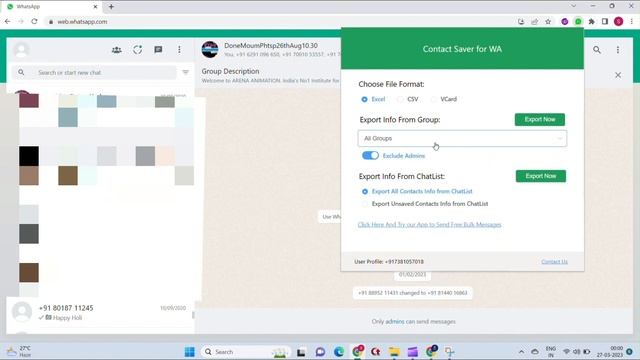Open the All Groups dropdown
The image size is (640, 360).
[x=462, y=138]
